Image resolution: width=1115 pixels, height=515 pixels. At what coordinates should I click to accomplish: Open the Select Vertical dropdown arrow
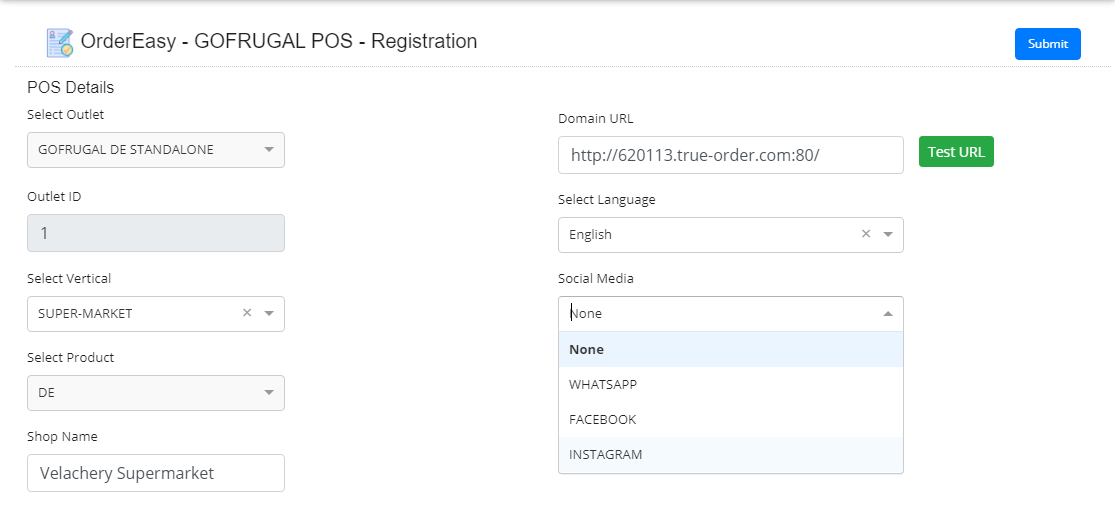(x=269, y=313)
